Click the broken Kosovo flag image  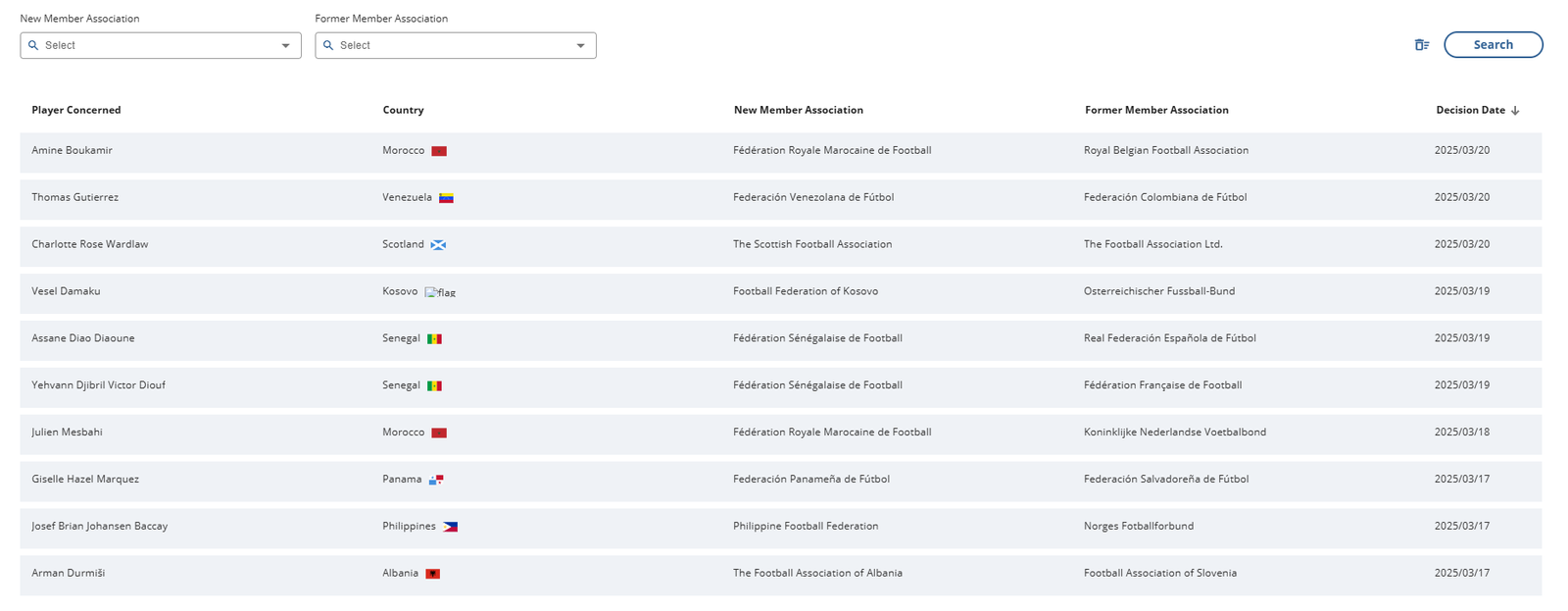(440, 292)
